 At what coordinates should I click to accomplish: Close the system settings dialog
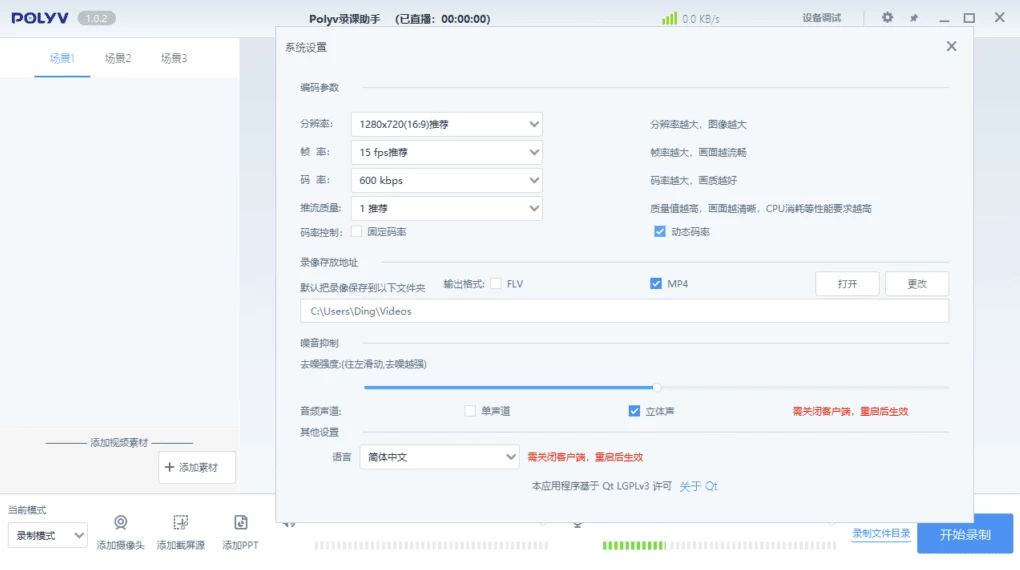pyautogui.click(x=951, y=46)
